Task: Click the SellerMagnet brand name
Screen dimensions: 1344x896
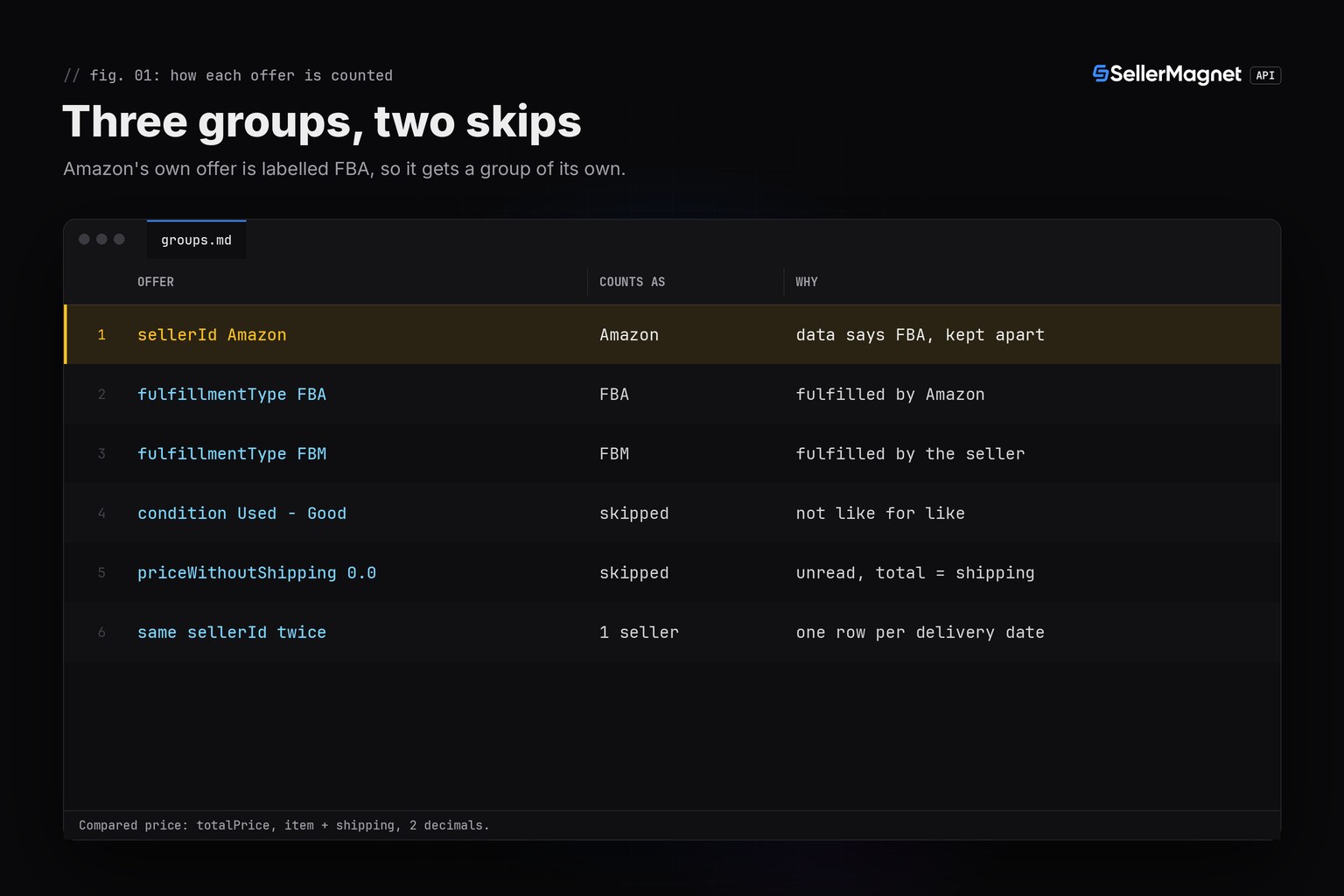Action: 1175,74
